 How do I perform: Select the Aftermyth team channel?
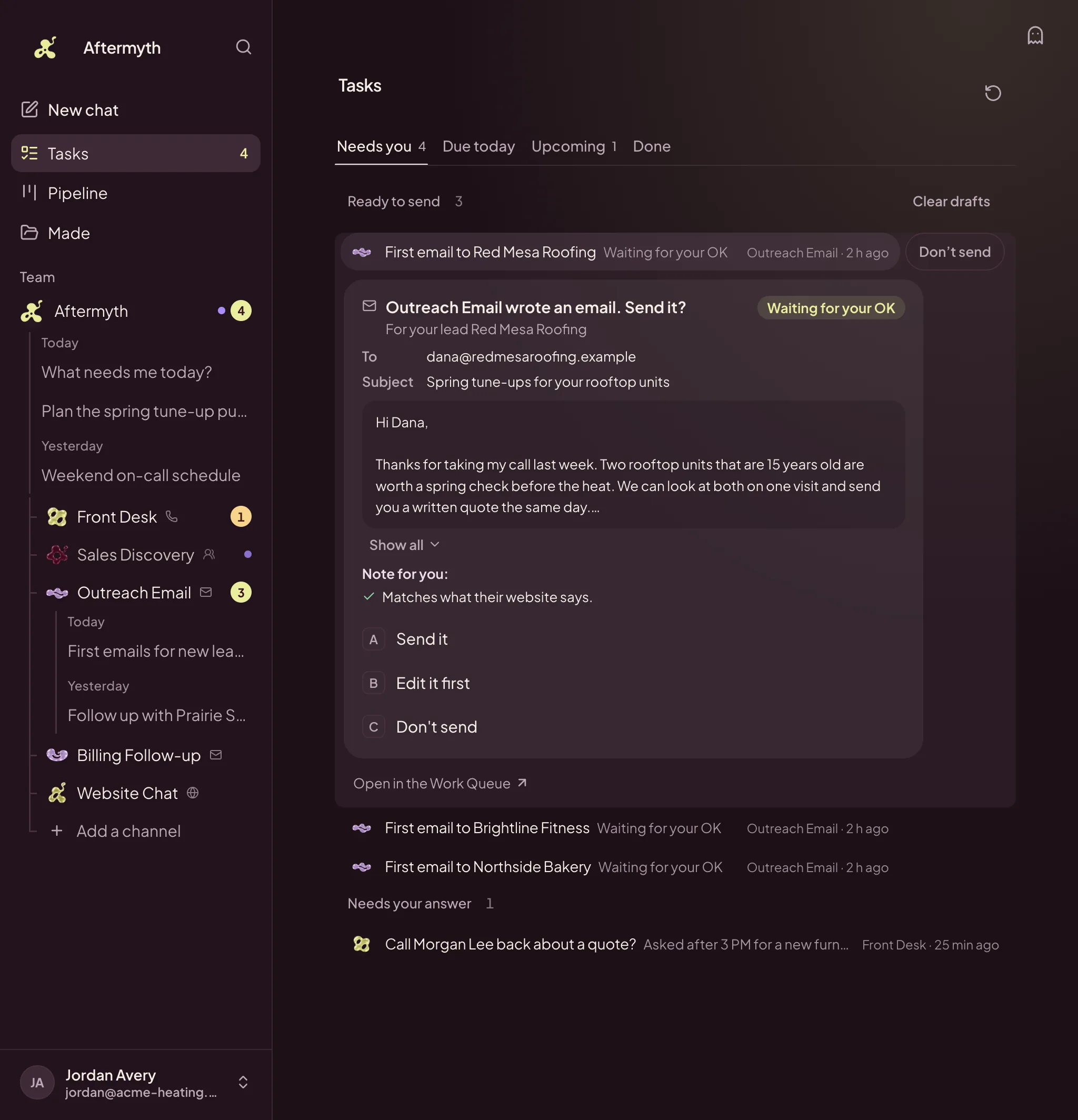[x=136, y=311]
